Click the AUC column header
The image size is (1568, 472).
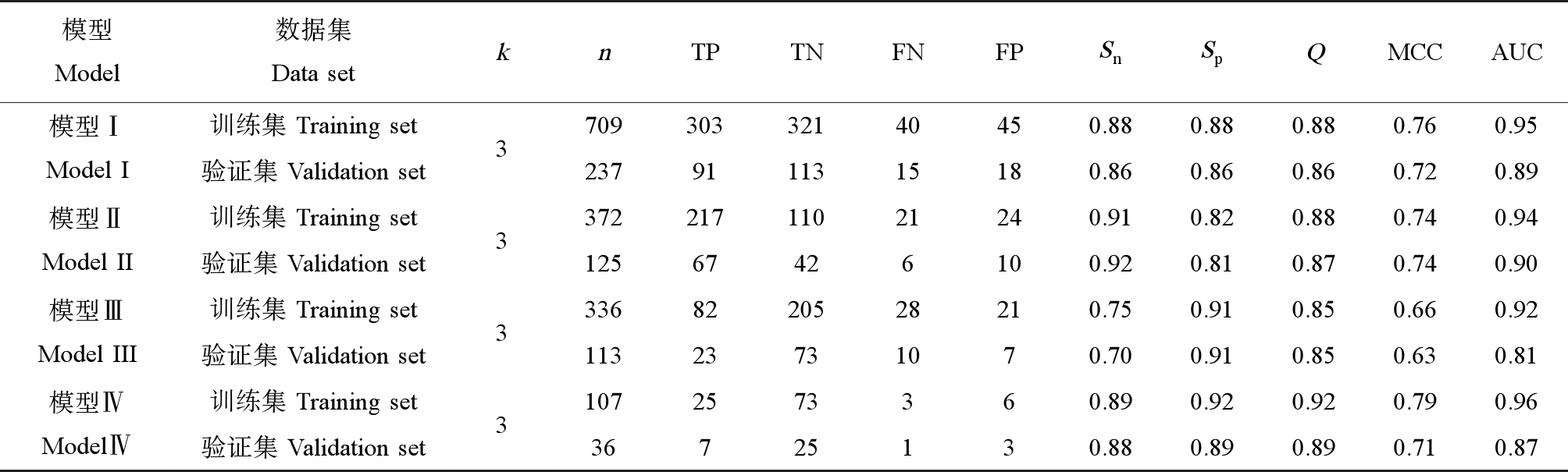1516,52
